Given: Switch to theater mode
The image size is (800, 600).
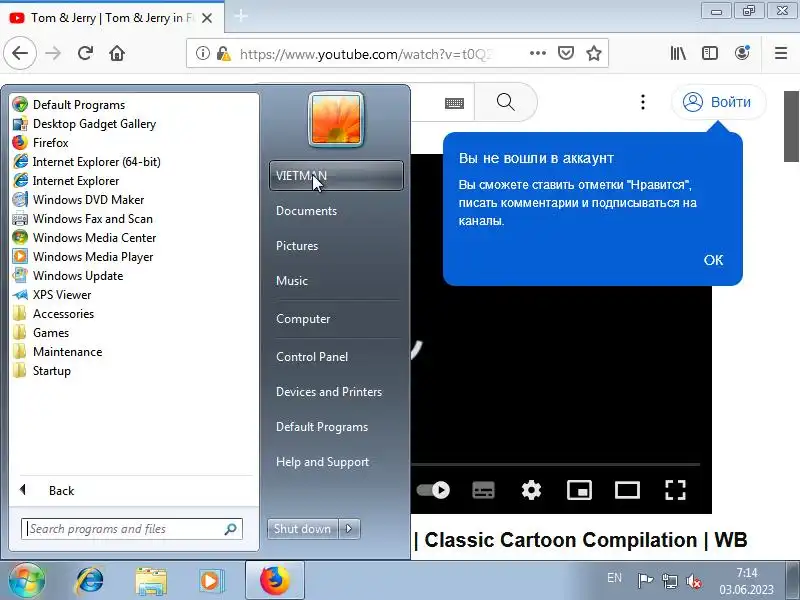Looking at the screenshot, I should 627,490.
